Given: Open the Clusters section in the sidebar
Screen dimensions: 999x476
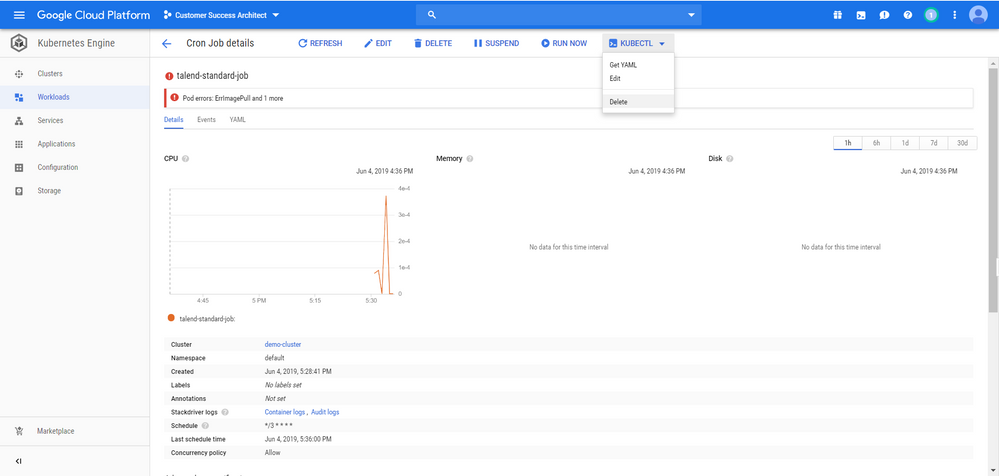Looking at the screenshot, I should pyautogui.click(x=50, y=74).
